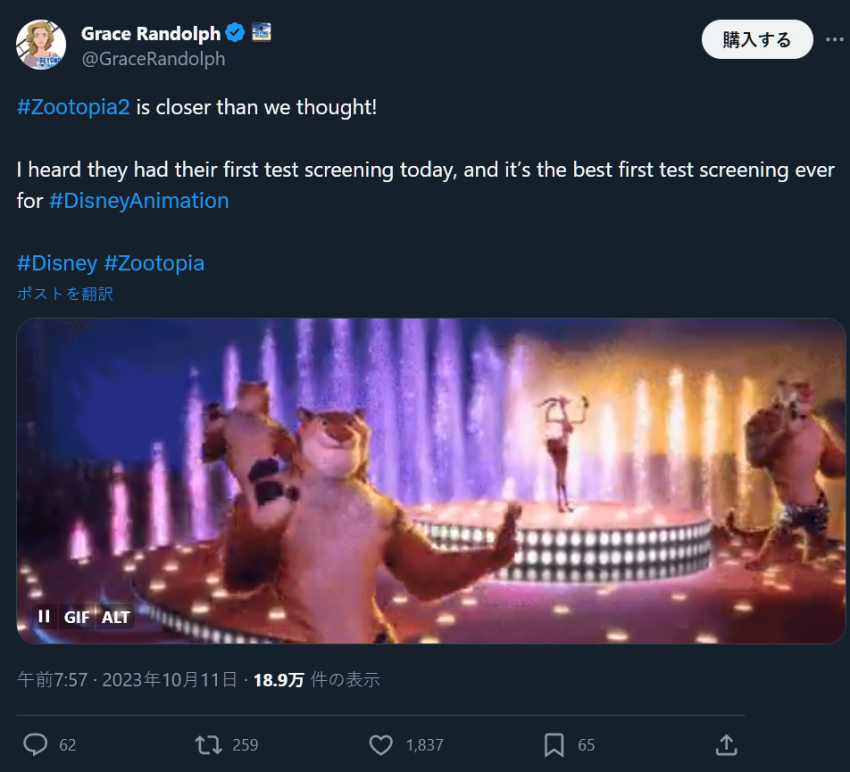Pause the GIF playback
This screenshot has height=772, width=850.
[x=44, y=617]
